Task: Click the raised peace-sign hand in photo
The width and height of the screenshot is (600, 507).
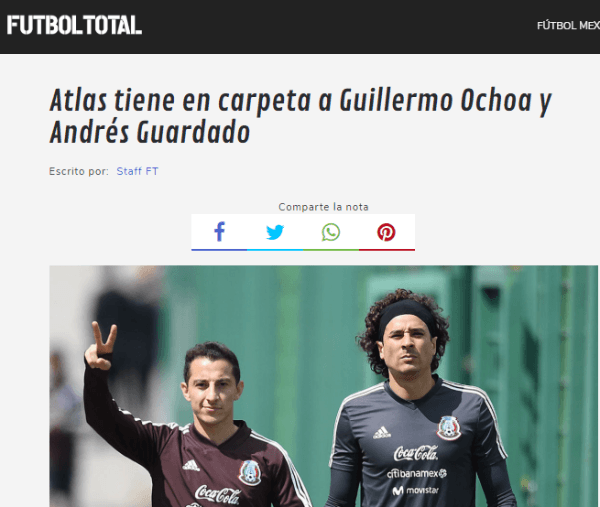Action: (100, 346)
